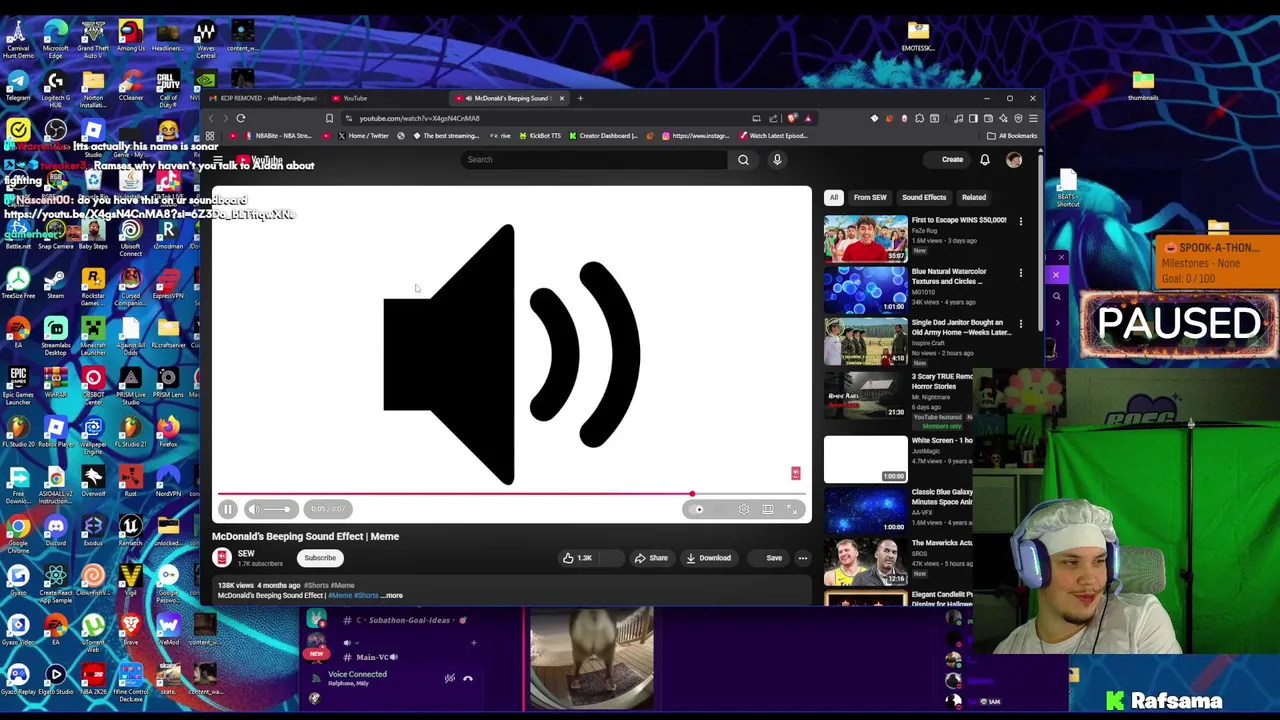This screenshot has width=1280, height=720.
Task: Open YouTube hamburger guide menu
Action: click(217, 160)
